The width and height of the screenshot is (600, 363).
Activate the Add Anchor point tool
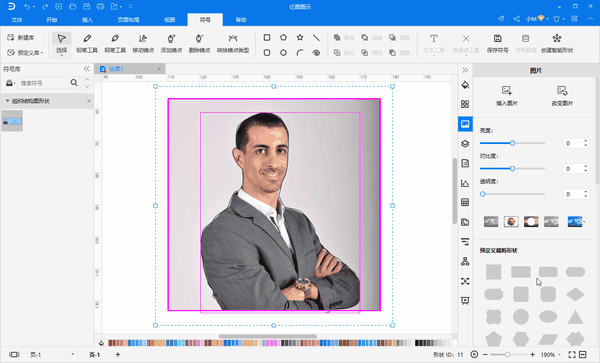tap(171, 43)
